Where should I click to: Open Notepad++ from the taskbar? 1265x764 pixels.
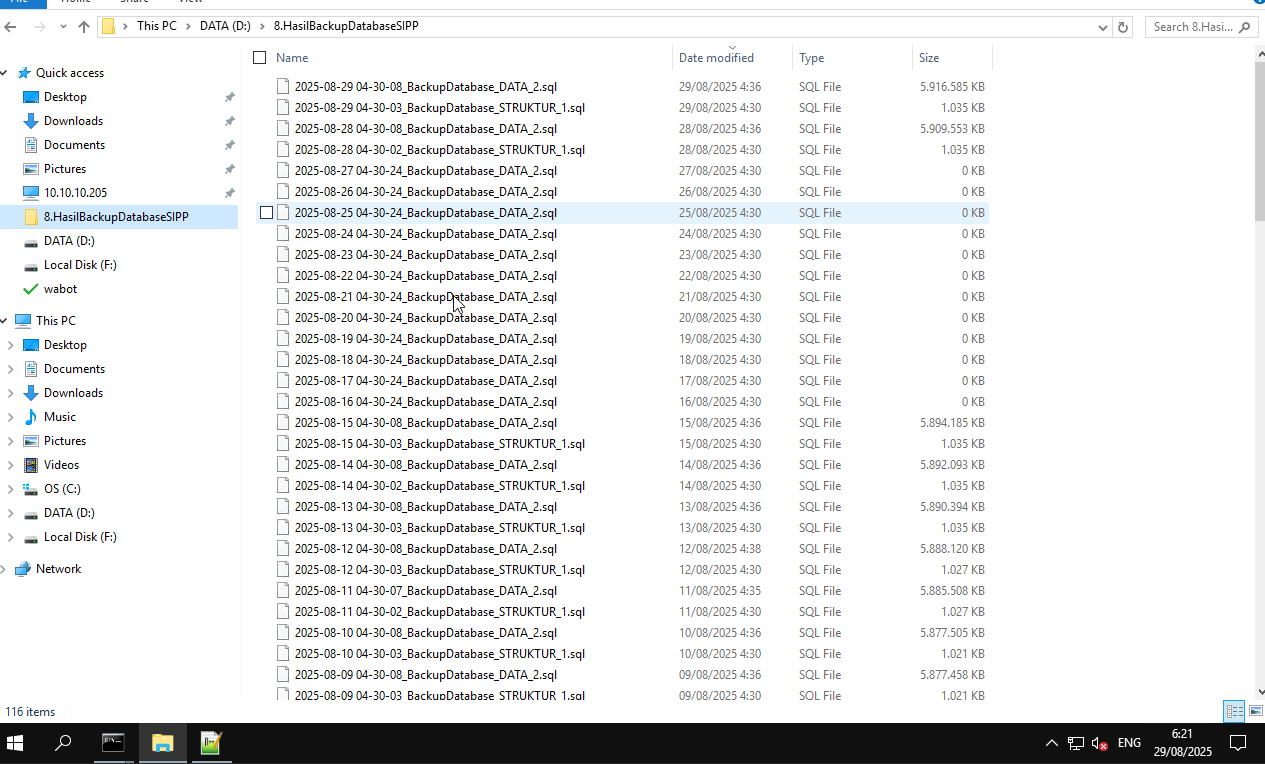coord(210,743)
